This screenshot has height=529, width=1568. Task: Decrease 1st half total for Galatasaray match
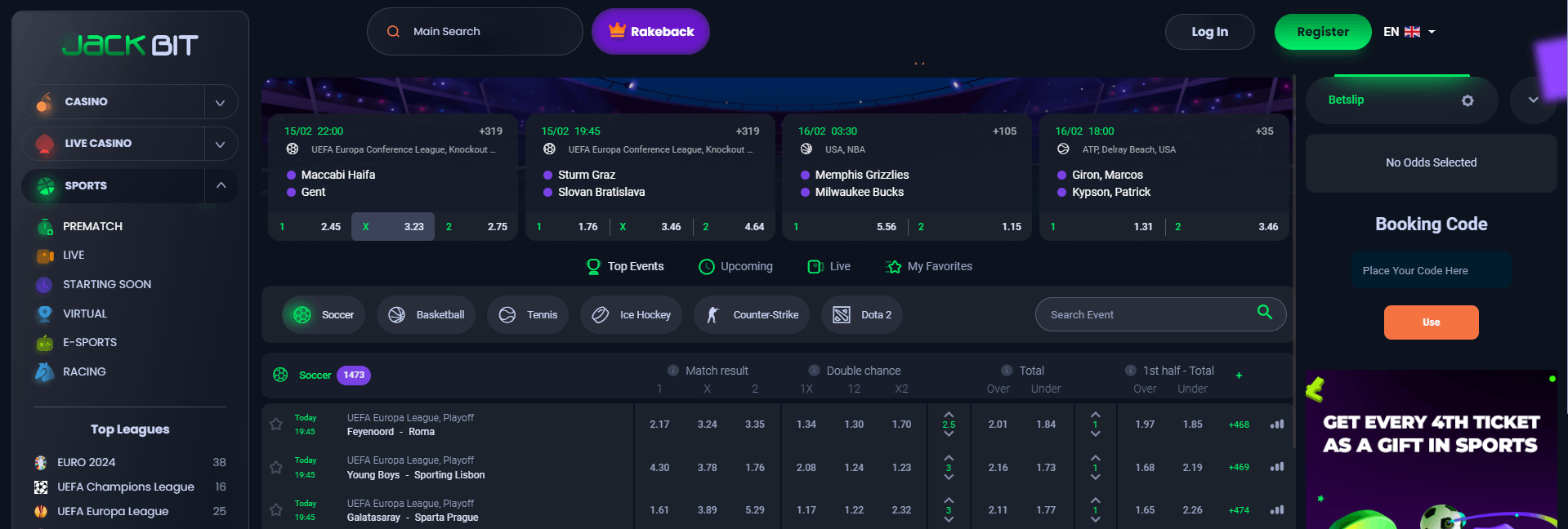(1096, 520)
